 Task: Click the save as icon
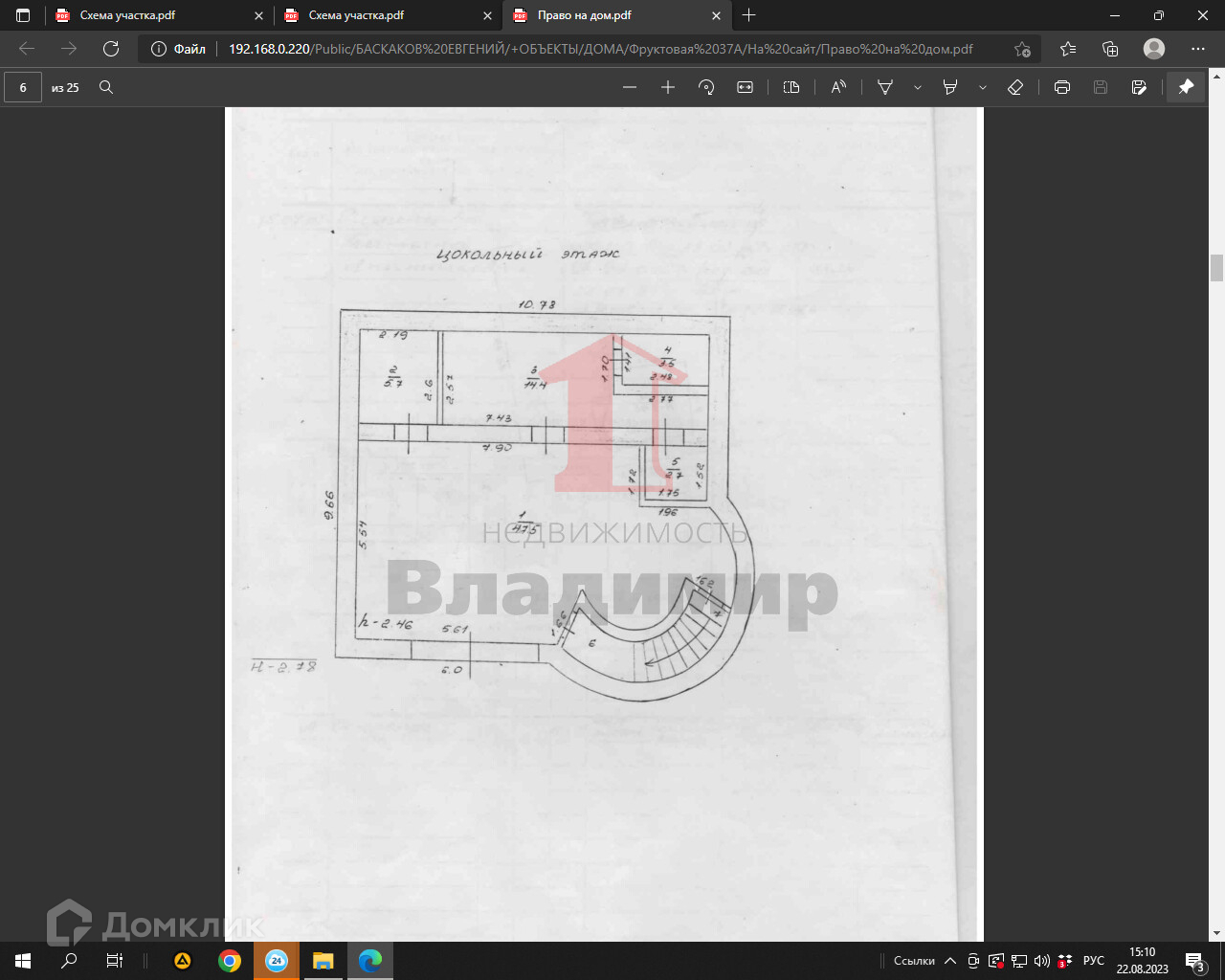click(1139, 87)
